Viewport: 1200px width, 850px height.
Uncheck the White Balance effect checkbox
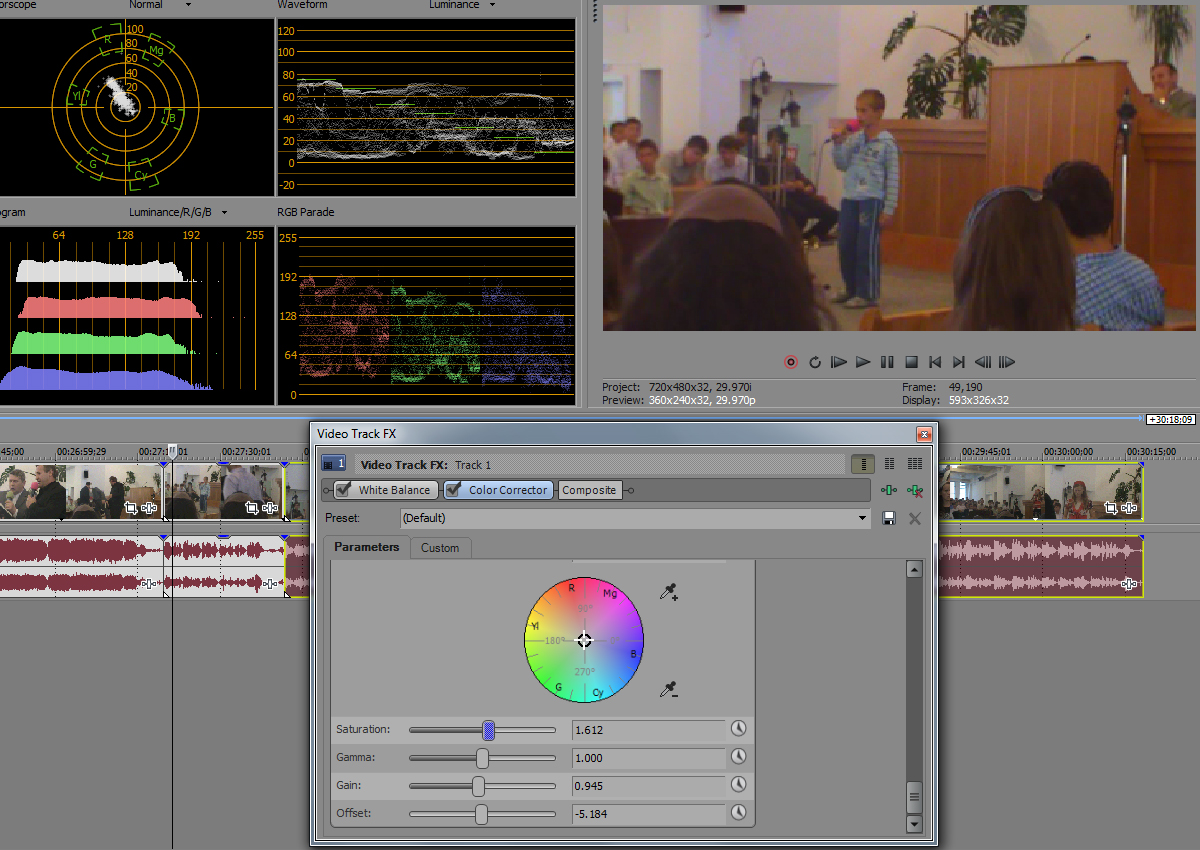point(343,490)
